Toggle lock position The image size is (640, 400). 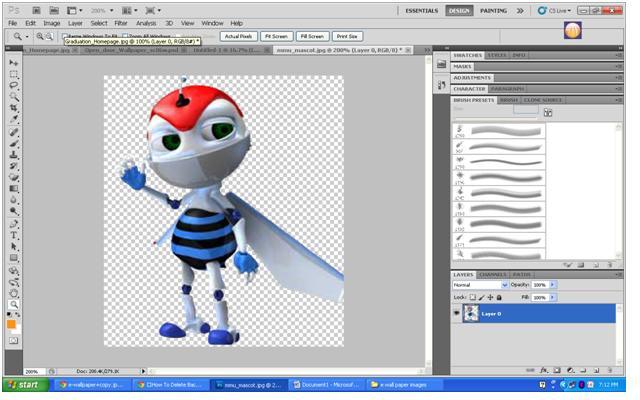tap(490, 297)
